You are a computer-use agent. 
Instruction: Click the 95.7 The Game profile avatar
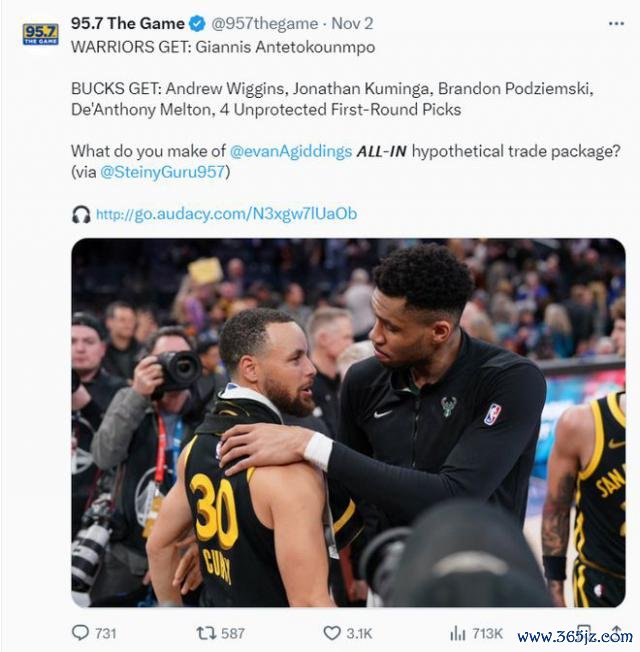point(40,34)
